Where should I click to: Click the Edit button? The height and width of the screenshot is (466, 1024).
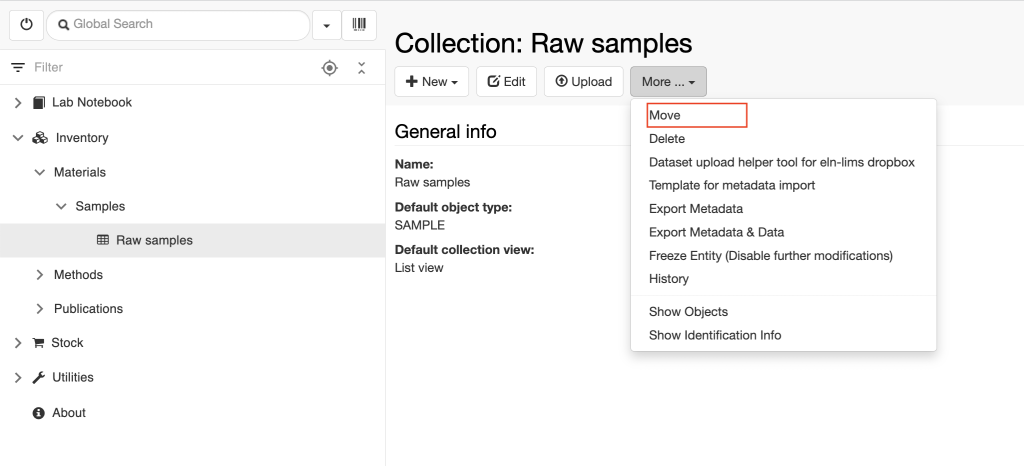(x=507, y=82)
